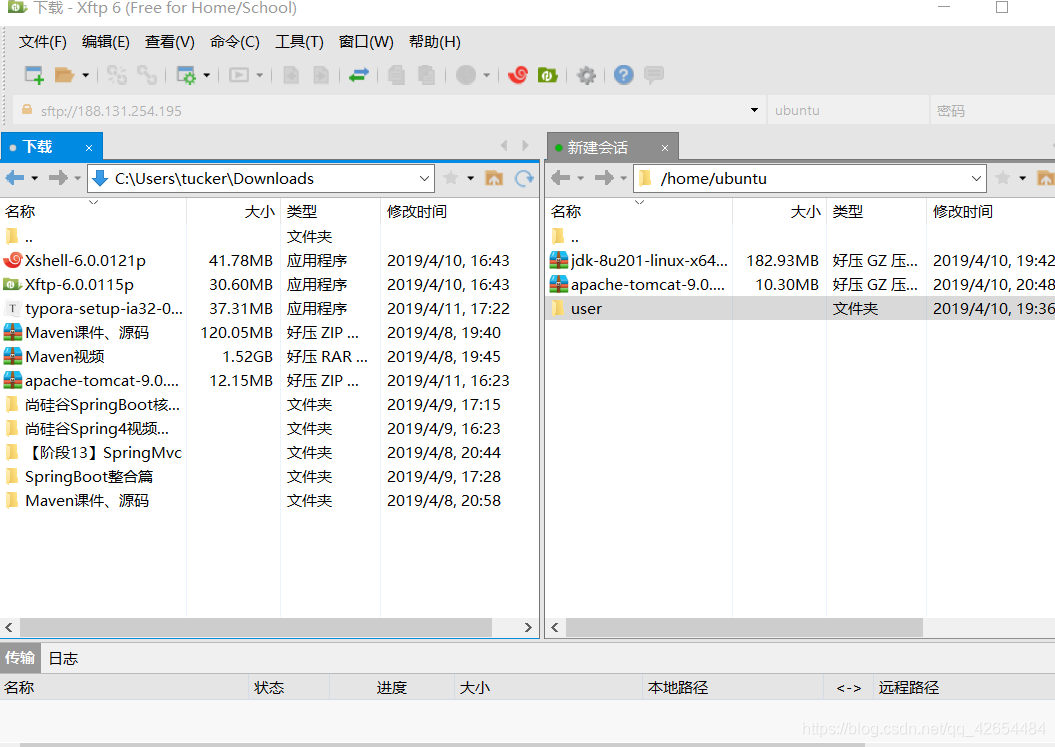Close the 新建会话 tab
Viewport: 1055px width, 747px height.
(665, 148)
